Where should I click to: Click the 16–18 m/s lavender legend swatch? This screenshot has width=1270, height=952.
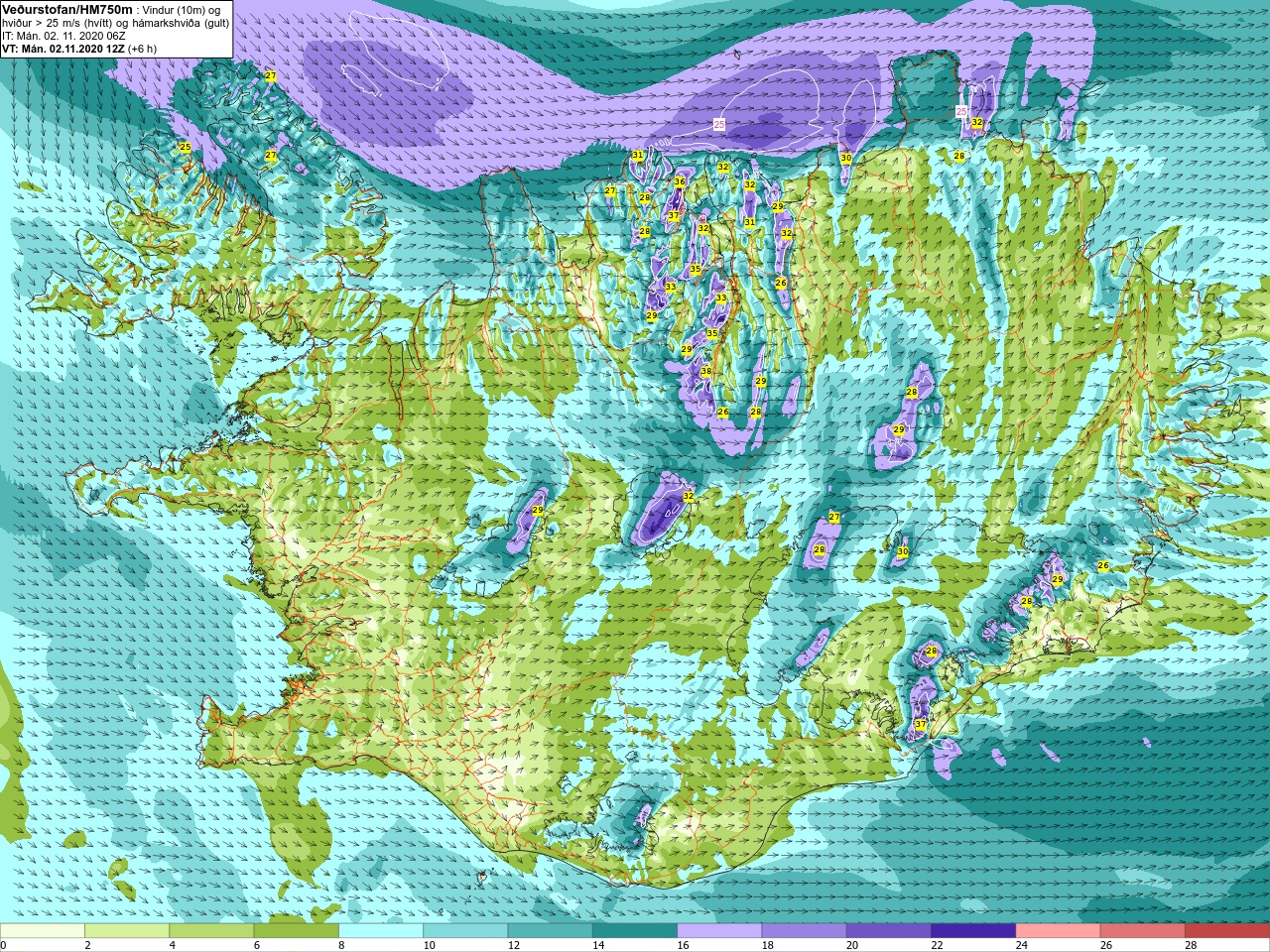coord(719,931)
